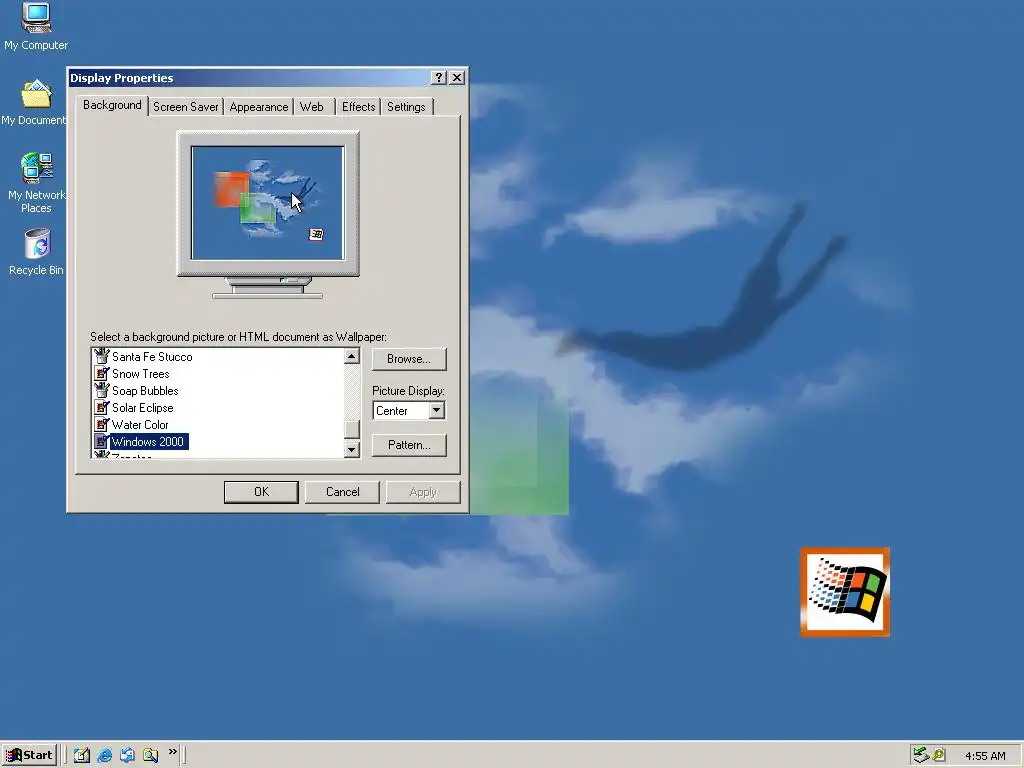Select Windows 2000 wallpaper entry

(148, 441)
